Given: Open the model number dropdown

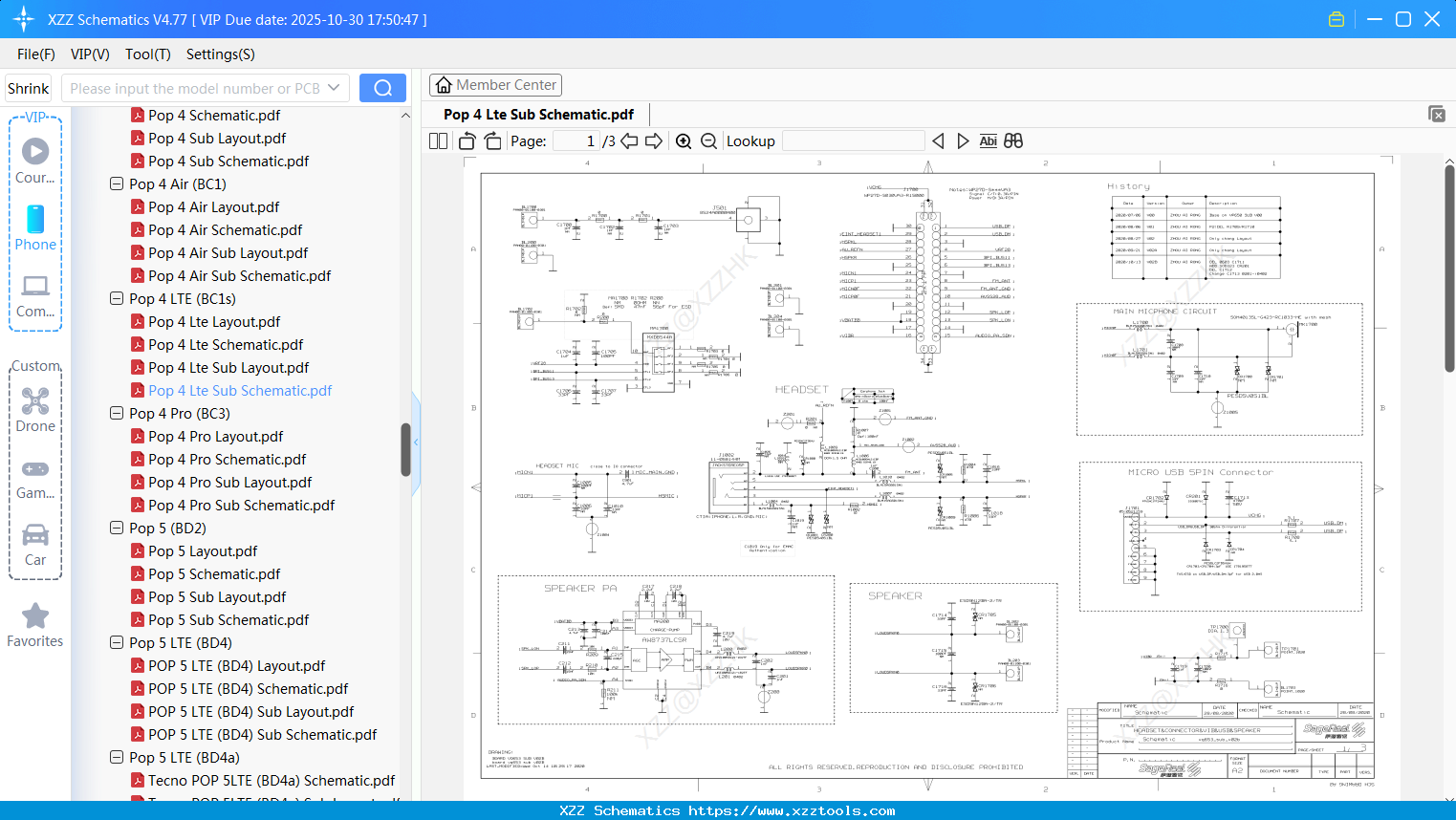Looking at the screenshot, I should coord(336,87).
